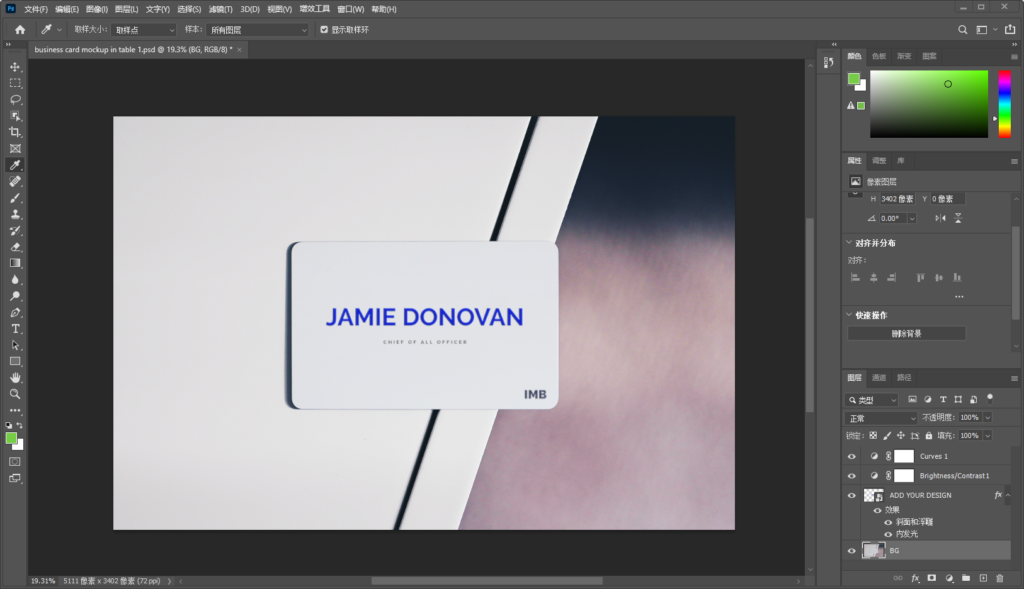Screen dimensions: 1024x589
Task: Select the Zoom tool
Action: pyautogui.click(x=15, y=394)
